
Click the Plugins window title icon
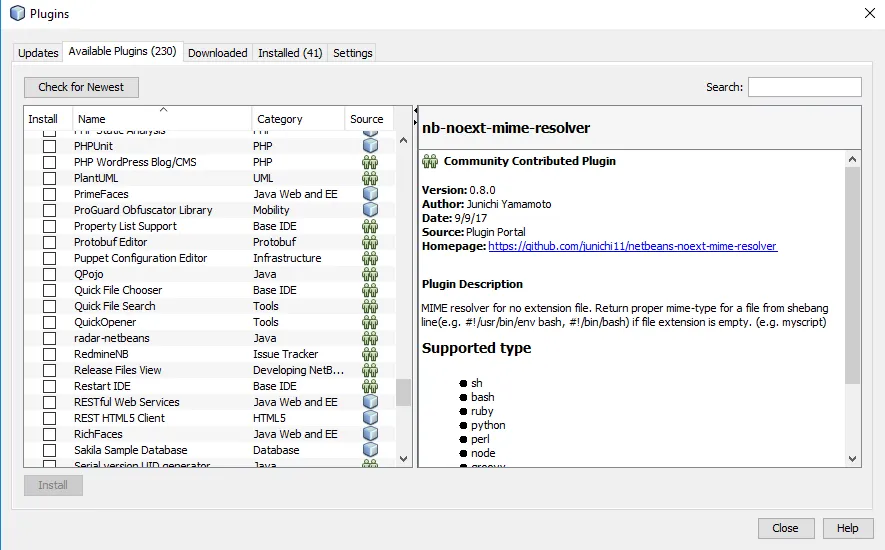point(17,14)
